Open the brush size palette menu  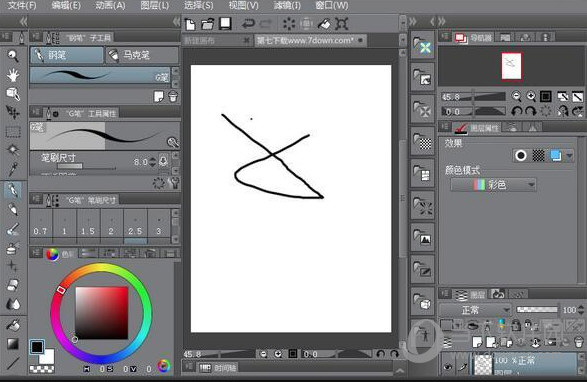tap(36, 199)
